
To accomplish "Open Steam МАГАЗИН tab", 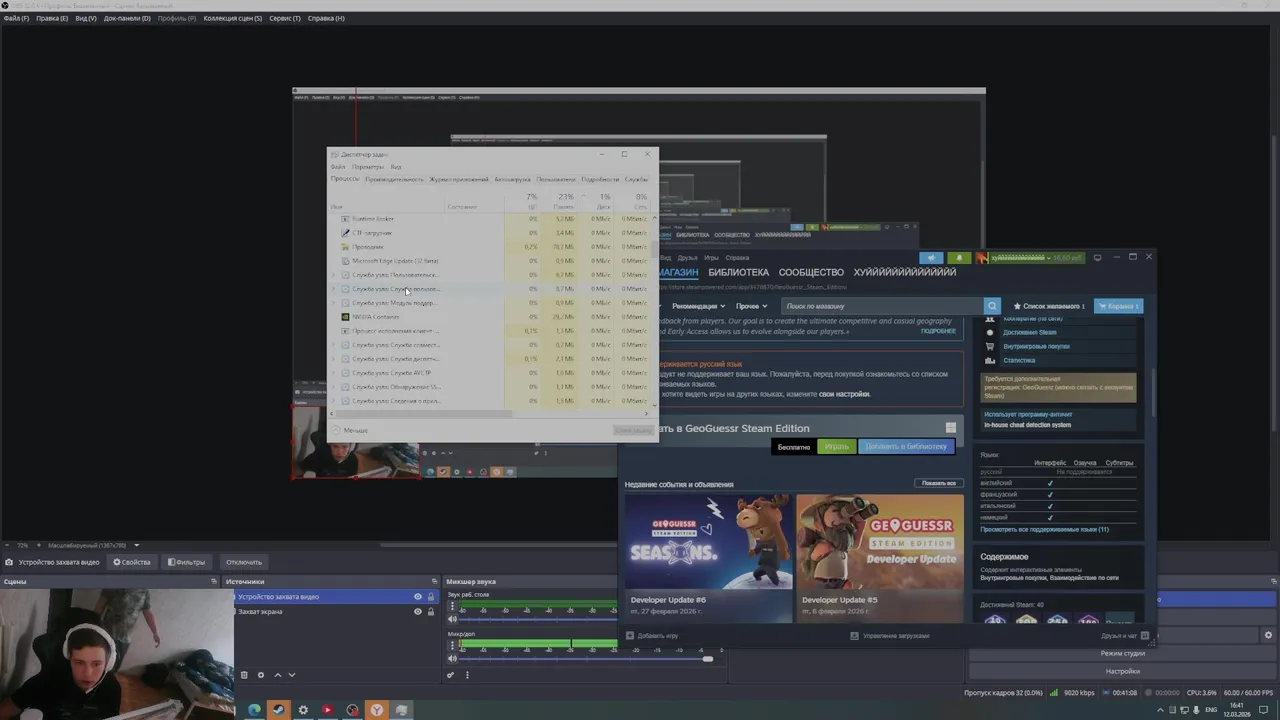I will click(x=678, y=272).
